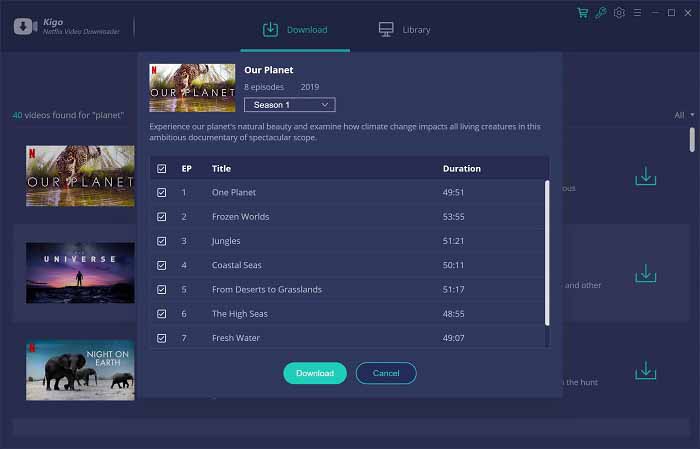This screenshot has width=700, height=449.
Task: Click the EP column header
Action: click(187, 169)
